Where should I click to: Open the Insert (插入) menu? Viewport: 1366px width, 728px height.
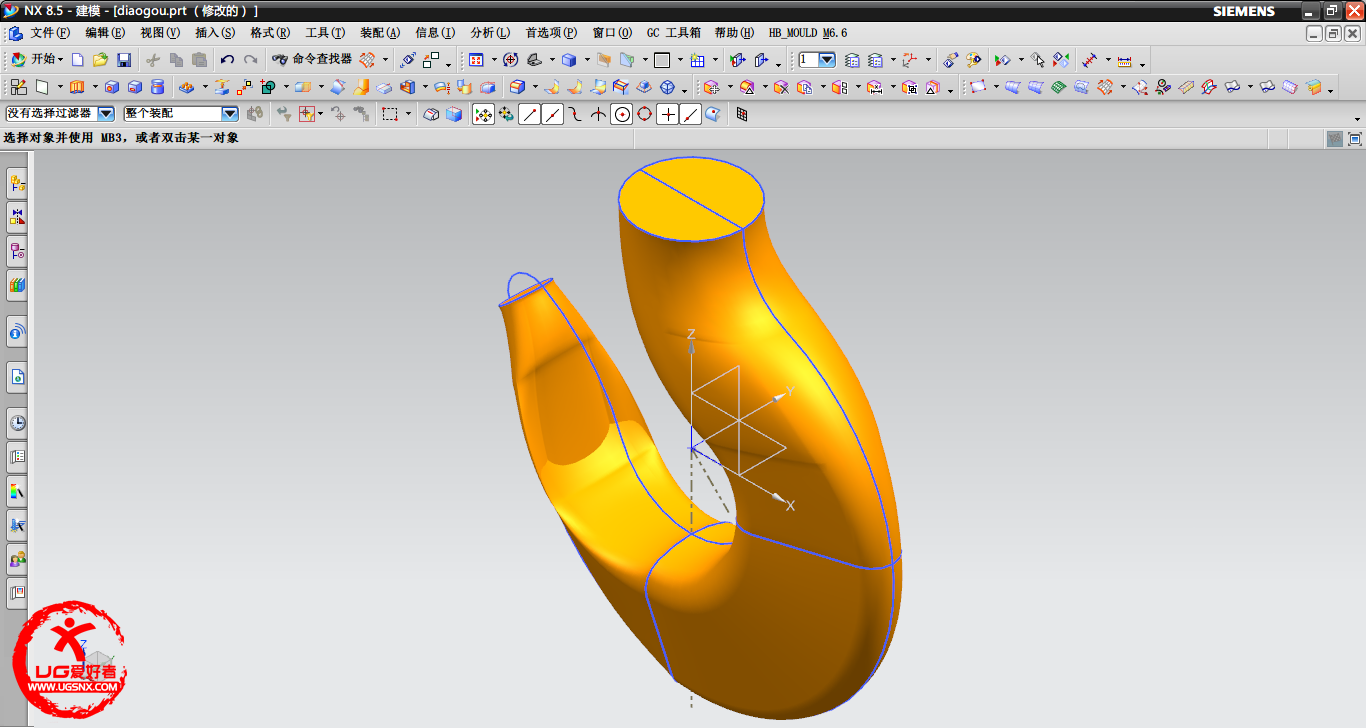[x=215, y=33]
